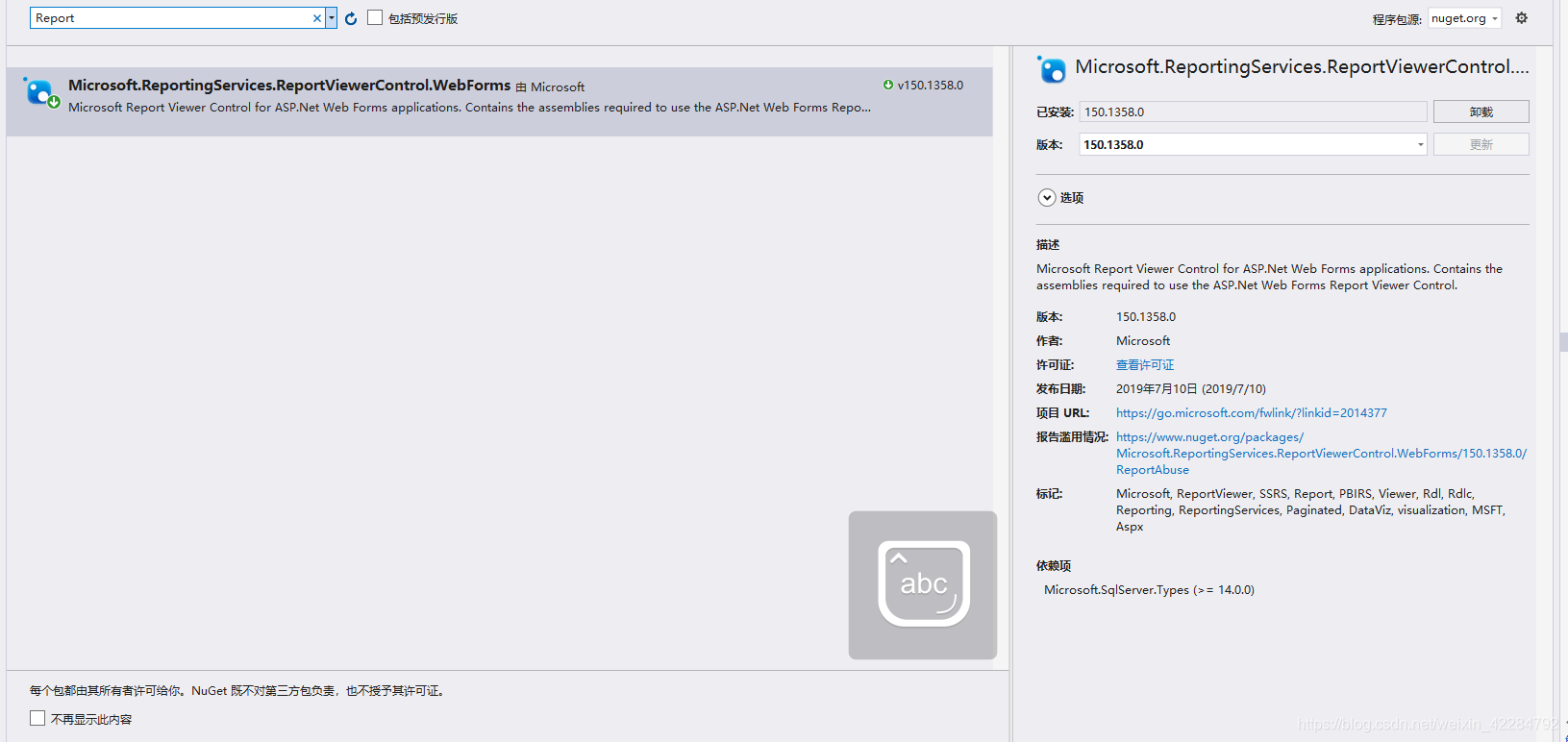Click the 卸载 uninstall button

click(x=1481, y=111)
